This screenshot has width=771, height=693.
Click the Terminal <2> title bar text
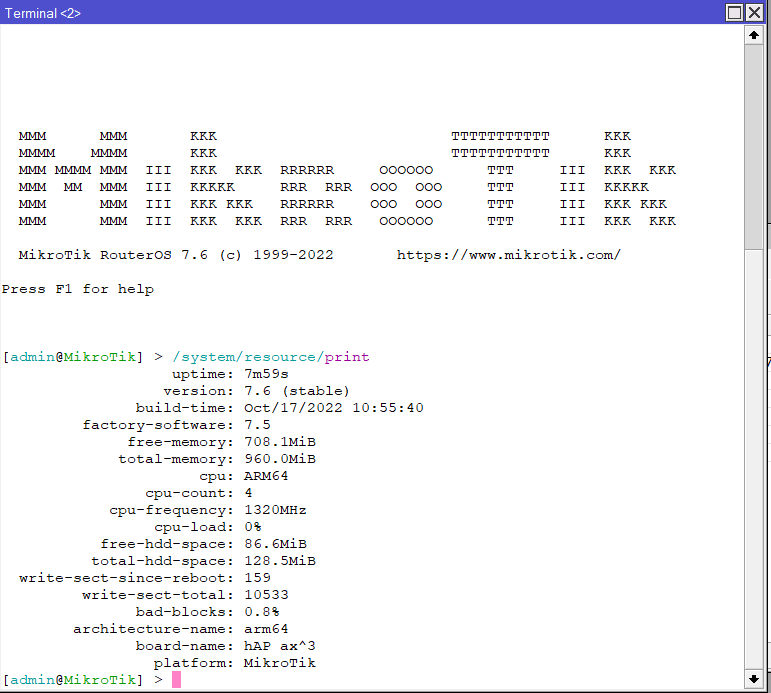point(43,13)
